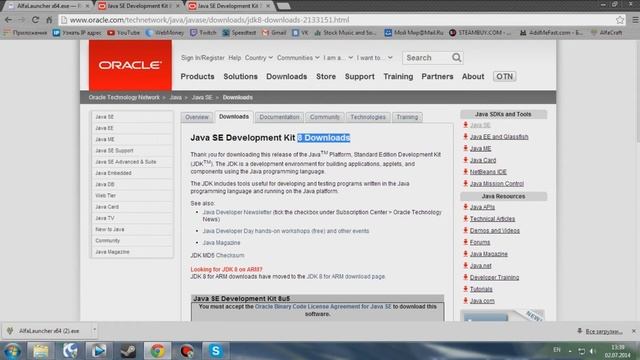Open Support in main navigation
Image resolution: width=640 pixels, height=360 pixels.
360,76
